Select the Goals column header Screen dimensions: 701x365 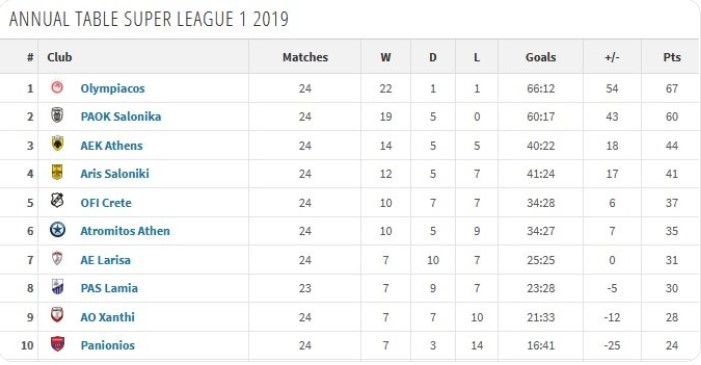coord(541,57)
